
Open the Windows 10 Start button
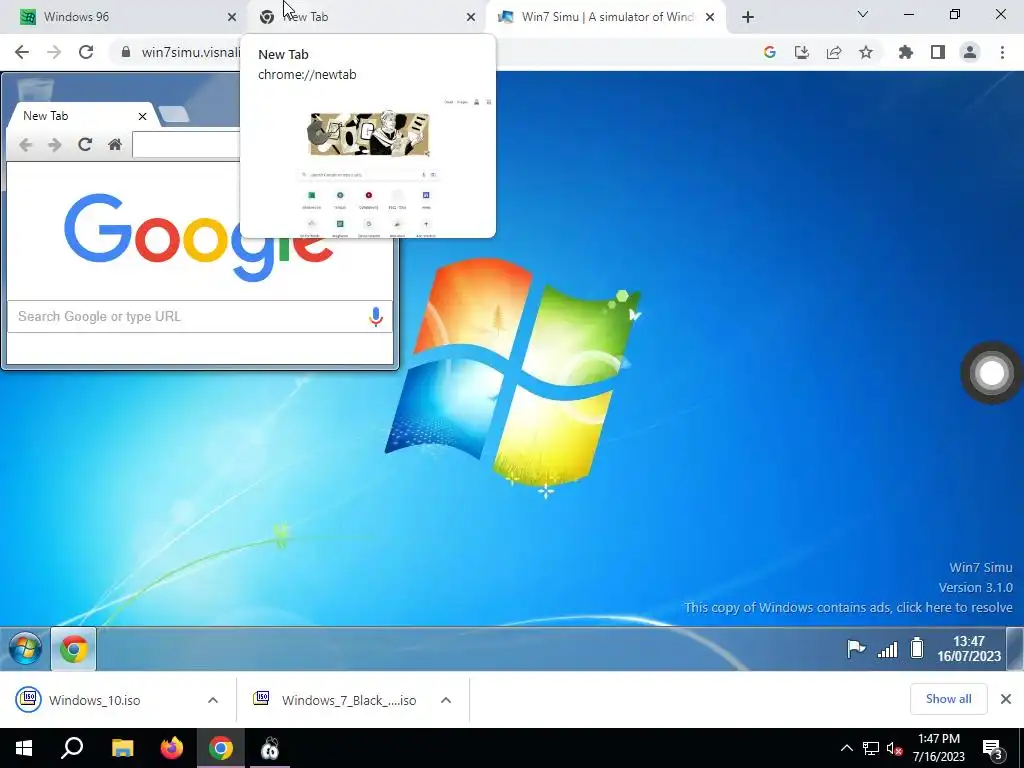click(24, 748)
